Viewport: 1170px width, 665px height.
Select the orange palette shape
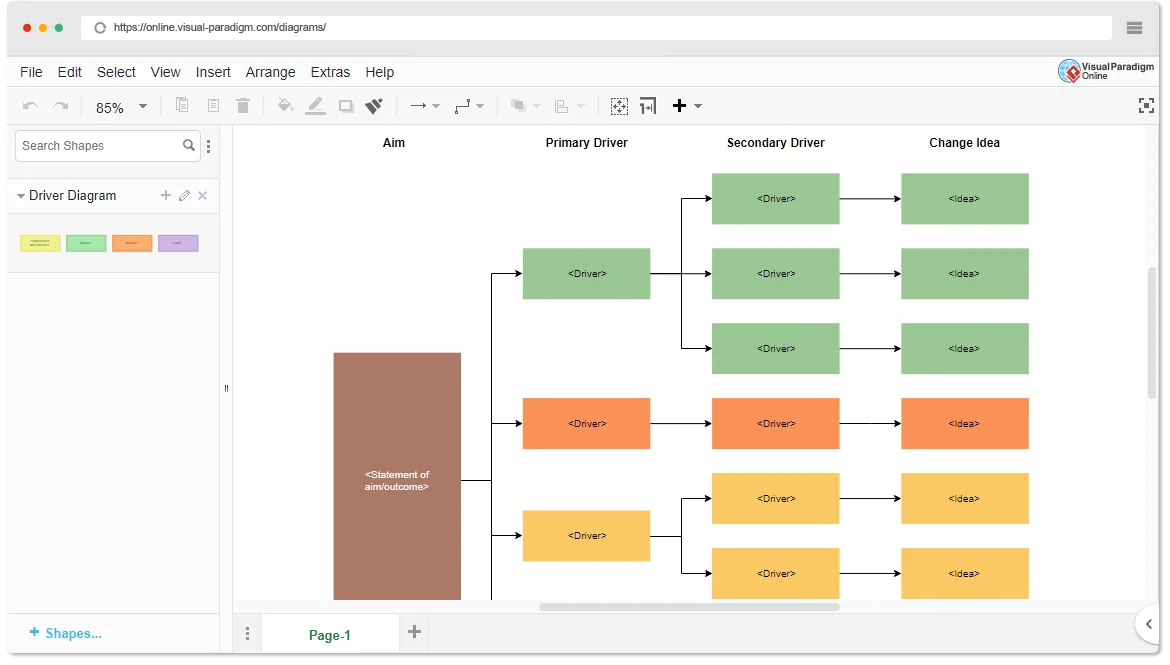[132, 243]
